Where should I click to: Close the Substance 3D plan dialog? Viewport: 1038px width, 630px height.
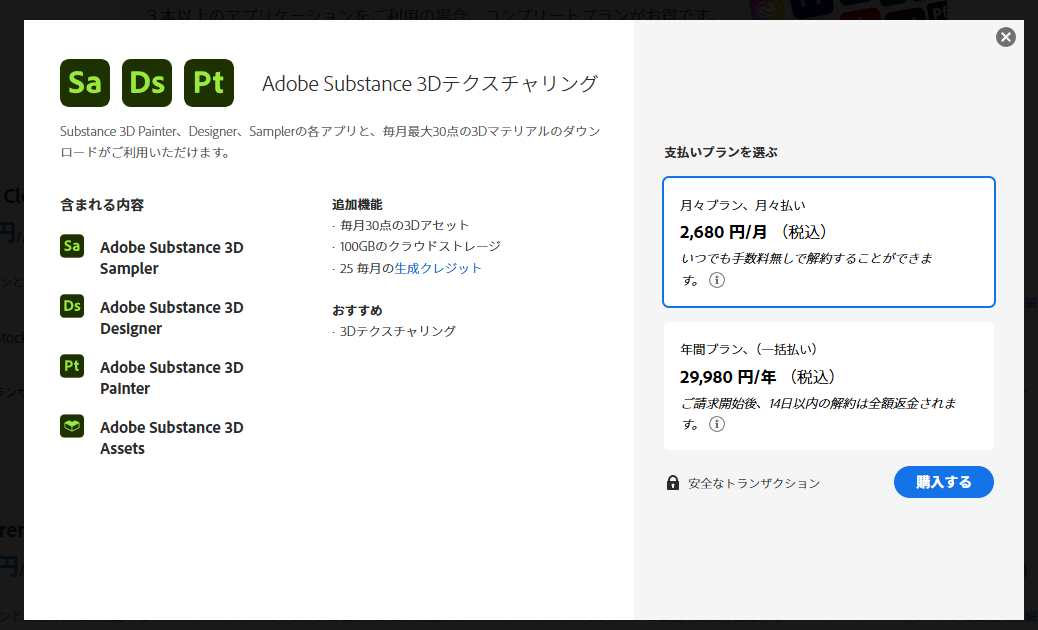pyautogui.click(x=1006, y=37)
